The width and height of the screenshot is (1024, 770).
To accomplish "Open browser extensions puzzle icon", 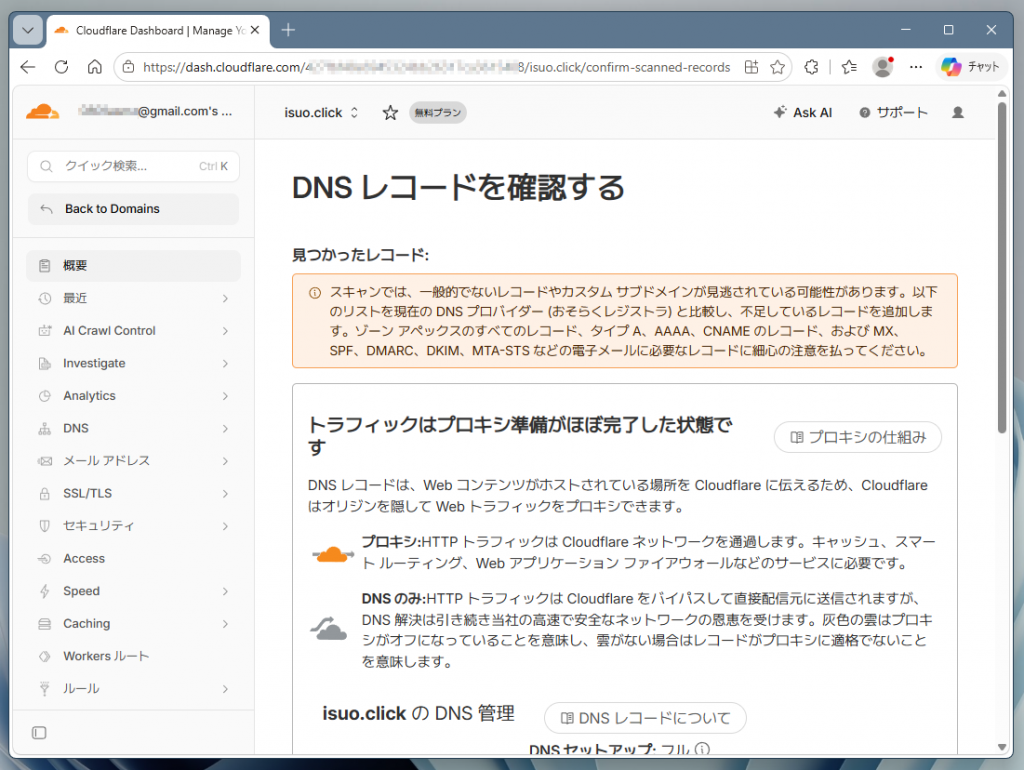I will [811, 67].
